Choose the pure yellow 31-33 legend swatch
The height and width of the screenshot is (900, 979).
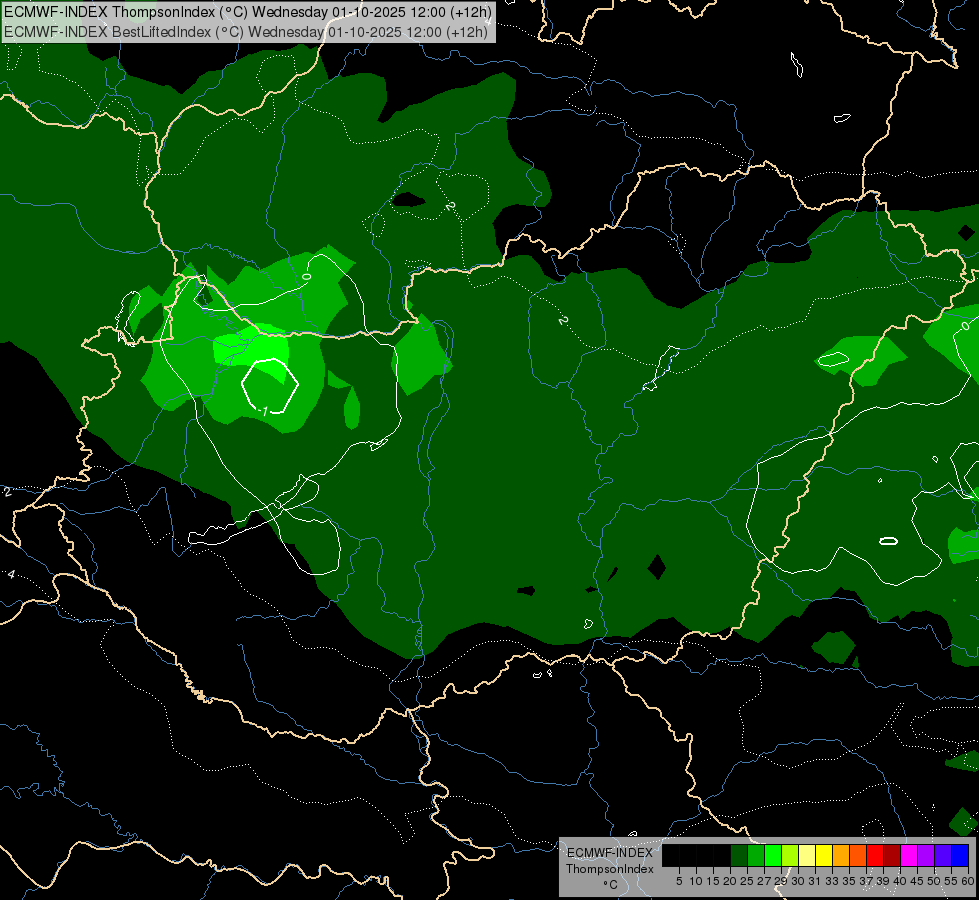824,855
